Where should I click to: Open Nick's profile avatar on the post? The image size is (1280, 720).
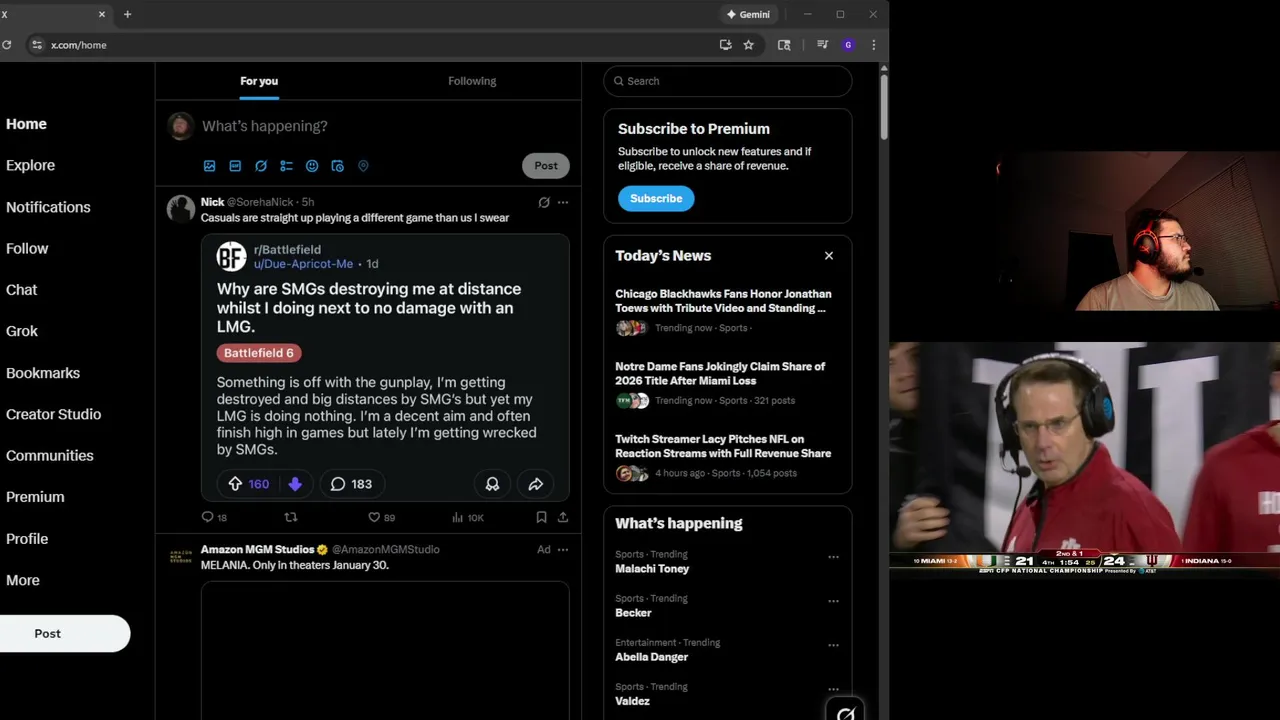click(x=181, y=209)
